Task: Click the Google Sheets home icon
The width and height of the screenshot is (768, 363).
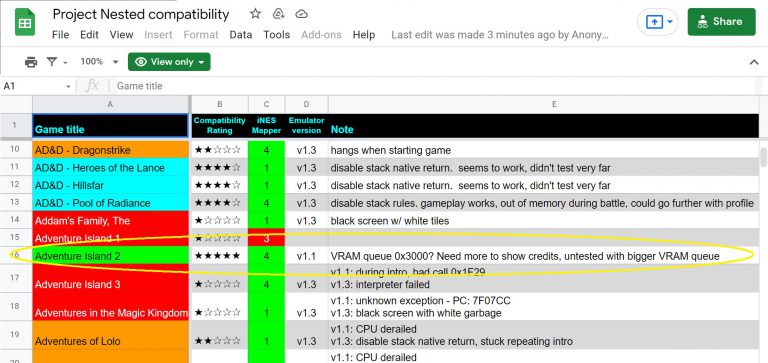Action: [24, 22]
